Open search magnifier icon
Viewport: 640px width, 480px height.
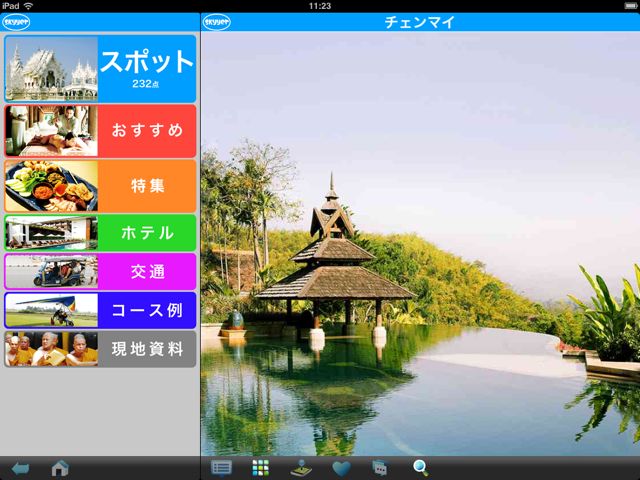coord(420,468)
